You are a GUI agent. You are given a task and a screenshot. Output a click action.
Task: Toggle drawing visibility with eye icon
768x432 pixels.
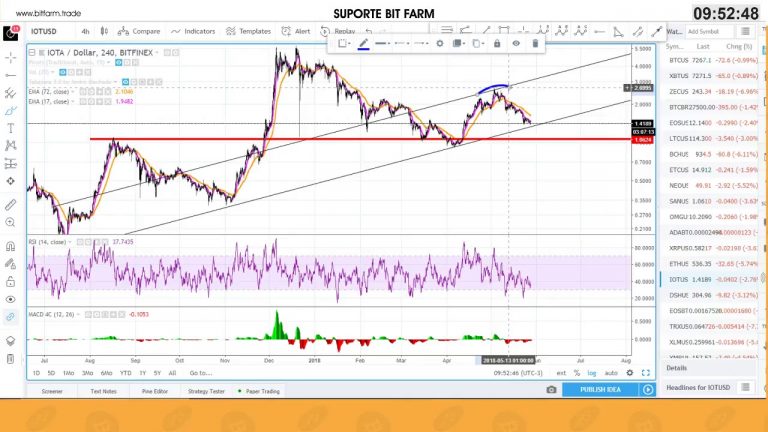[x=516, y=44]
